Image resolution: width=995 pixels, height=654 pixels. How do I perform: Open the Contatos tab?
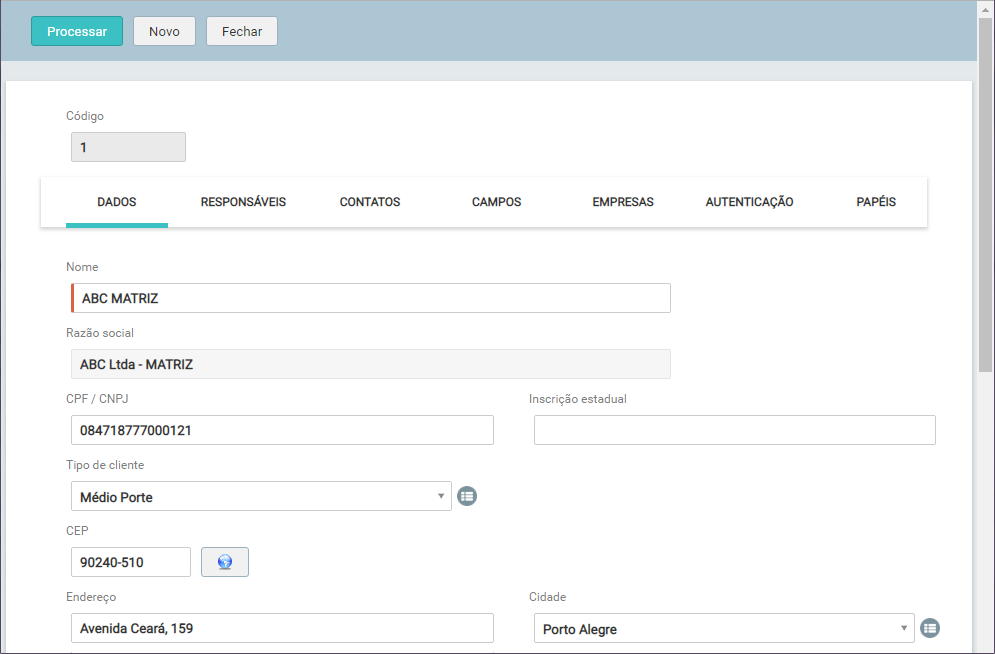click(x=370, y=202)
